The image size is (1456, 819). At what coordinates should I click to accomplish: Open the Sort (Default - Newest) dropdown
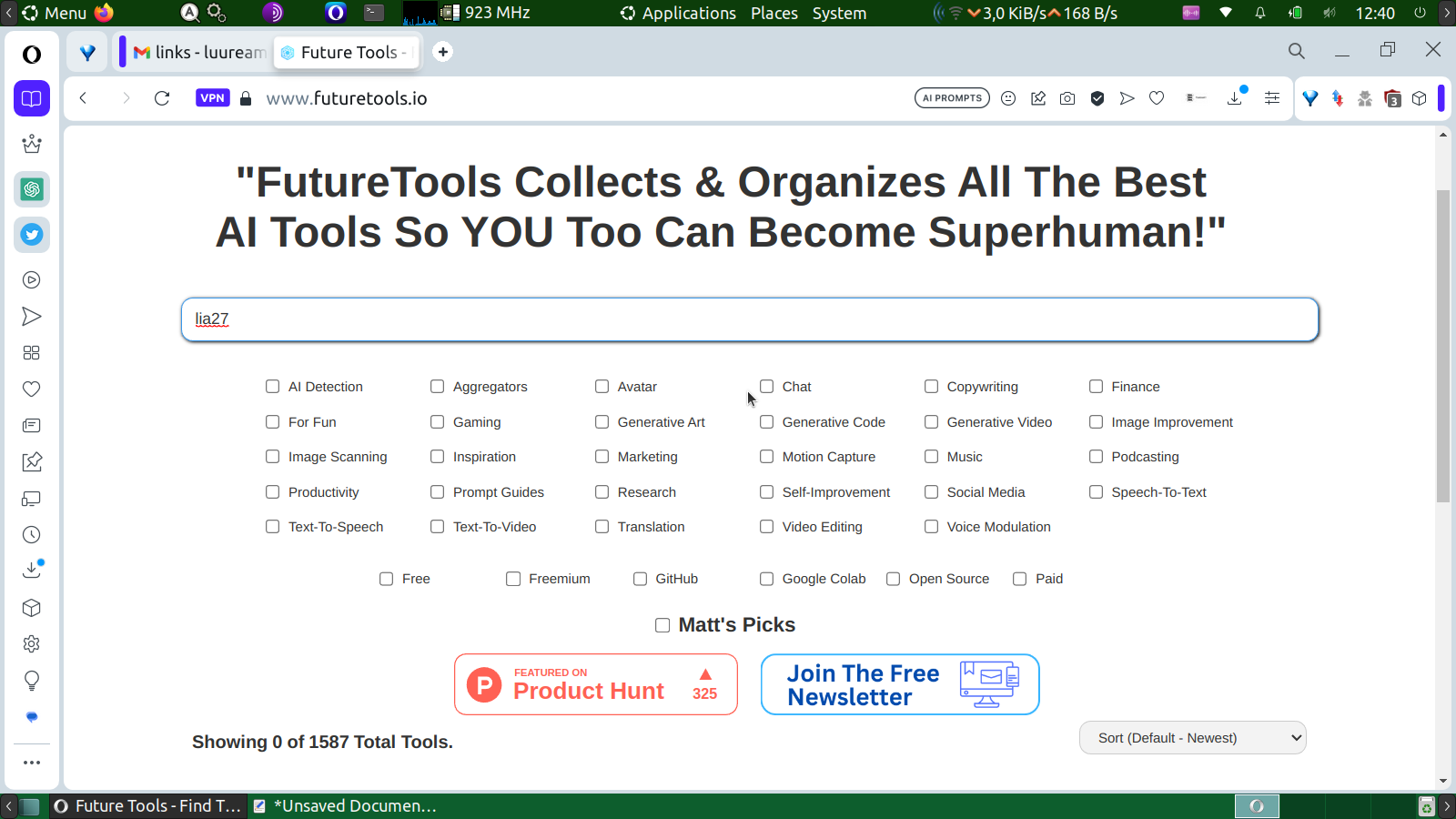tap(1193, 738)
